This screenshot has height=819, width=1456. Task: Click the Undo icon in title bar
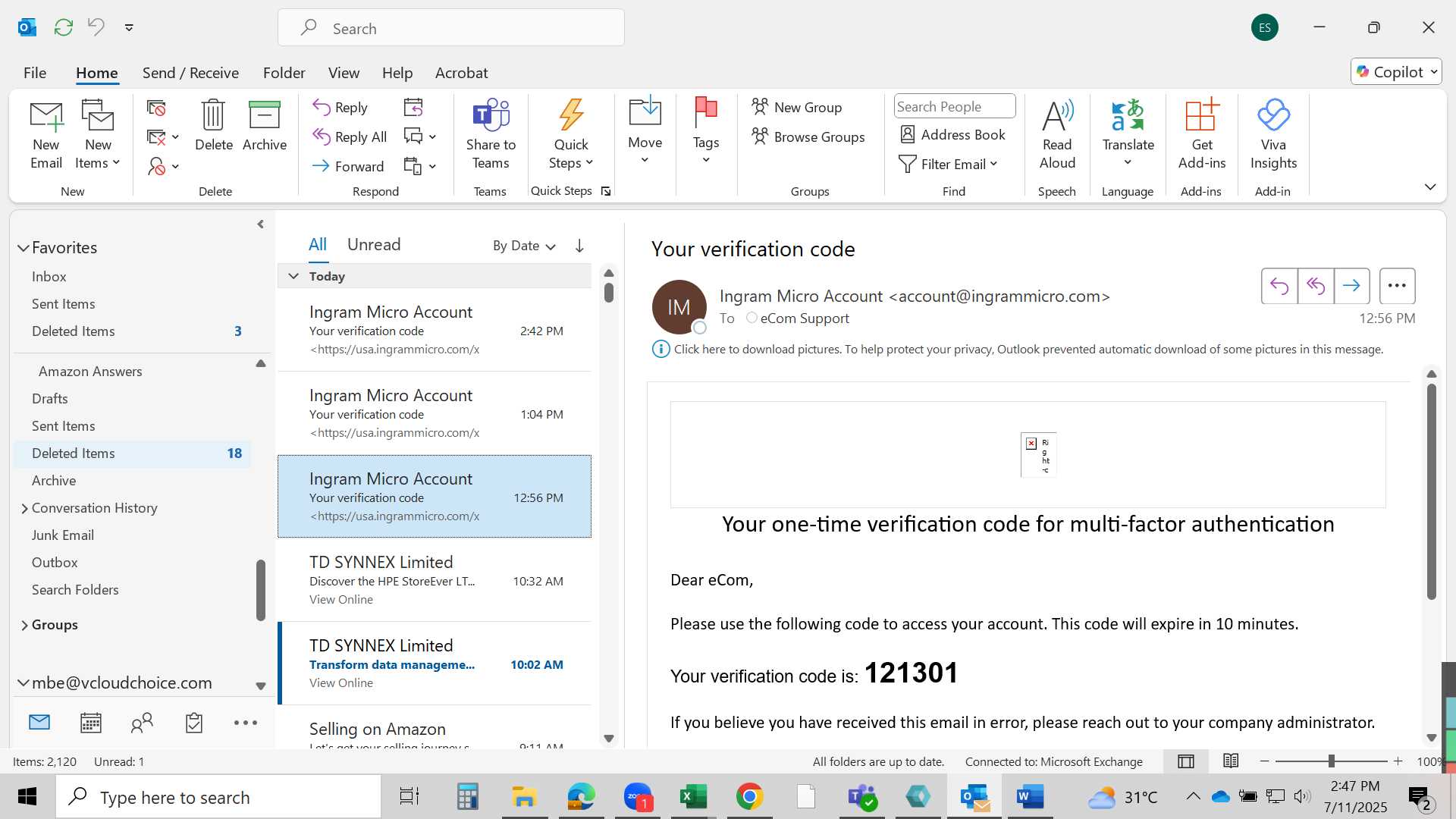click(x=96, y=27)
